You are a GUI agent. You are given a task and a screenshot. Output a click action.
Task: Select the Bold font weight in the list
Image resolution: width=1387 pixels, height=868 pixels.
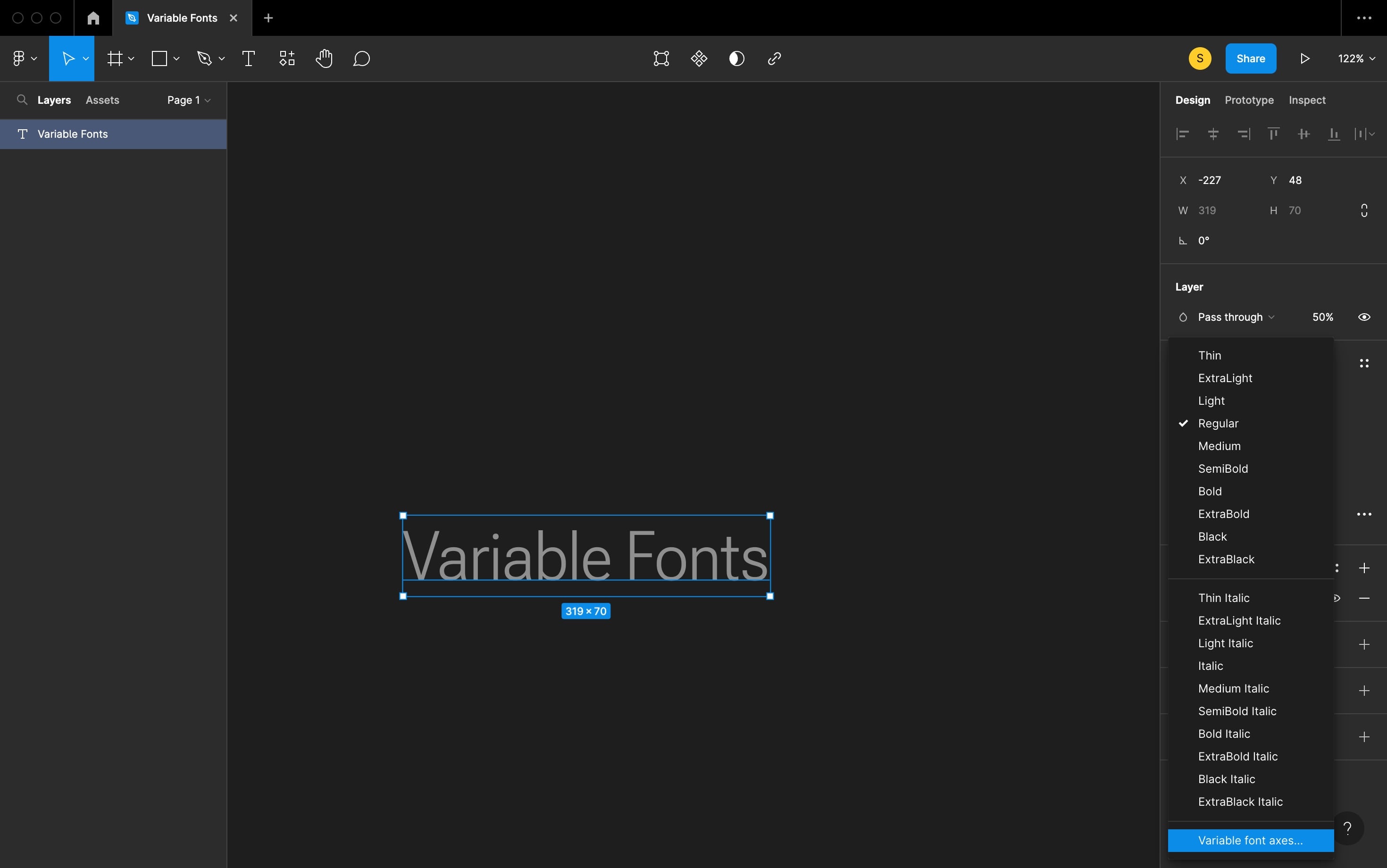(x=1210, y=491)
